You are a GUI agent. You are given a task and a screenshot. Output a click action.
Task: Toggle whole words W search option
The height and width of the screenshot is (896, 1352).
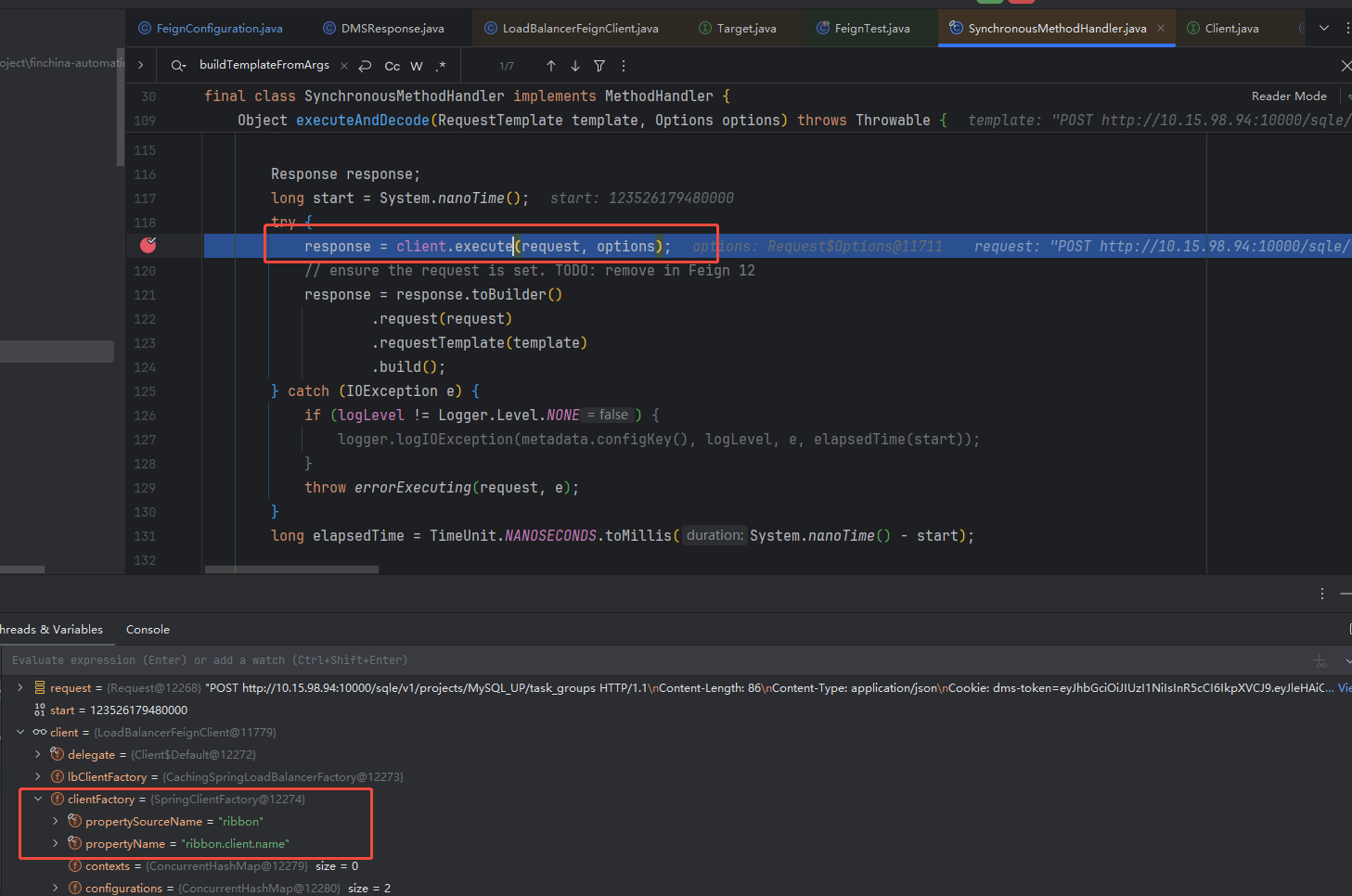[x=416, y=65]
